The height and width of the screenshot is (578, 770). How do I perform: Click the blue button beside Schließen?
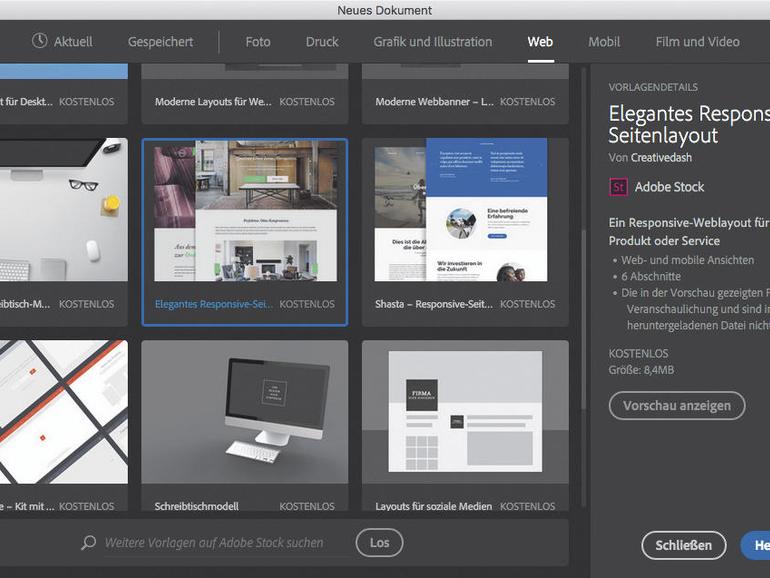coord(756,545)
